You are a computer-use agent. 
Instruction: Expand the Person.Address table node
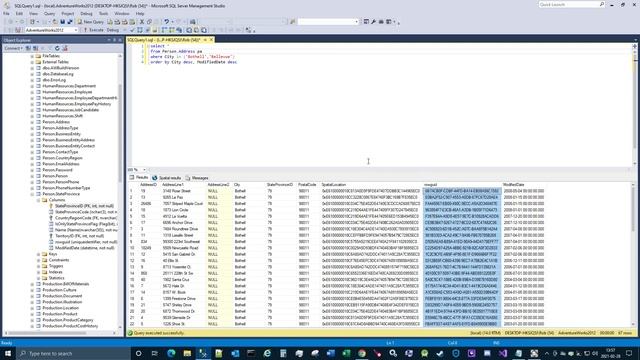click(x=32, y=122)
